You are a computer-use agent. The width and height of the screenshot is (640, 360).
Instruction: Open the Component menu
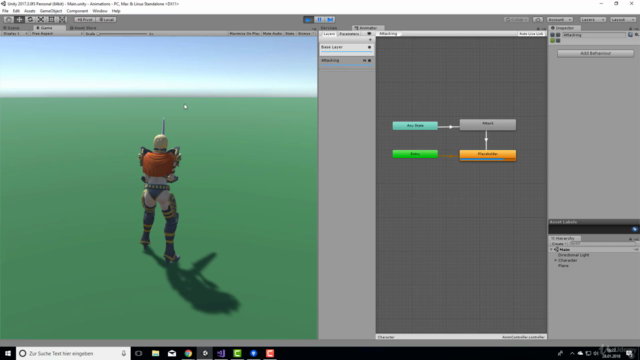pyautogui.click(x=77, y=11)
